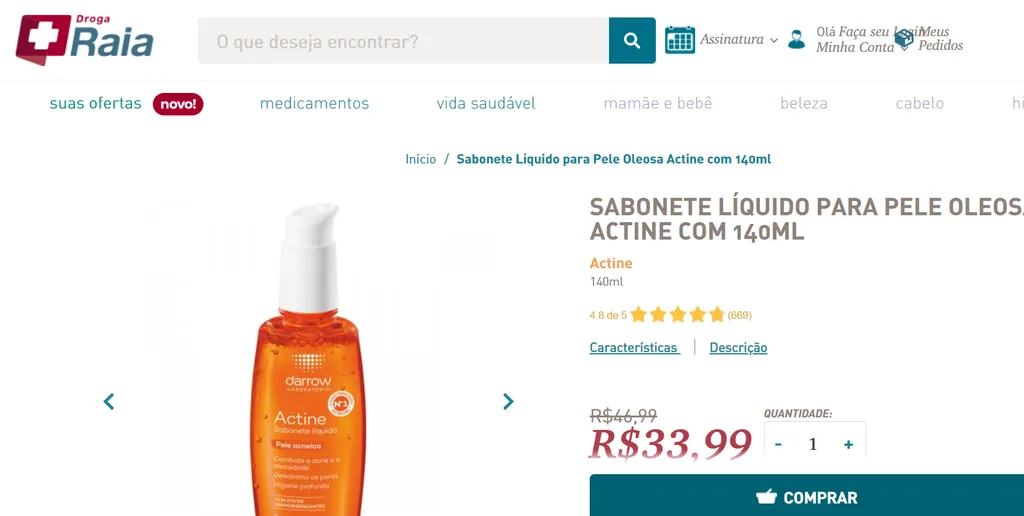Image resolution: width=1024 pixels, height=516 pixels.
Task: Open the vida saudável menu
Action: pos(486,103)
